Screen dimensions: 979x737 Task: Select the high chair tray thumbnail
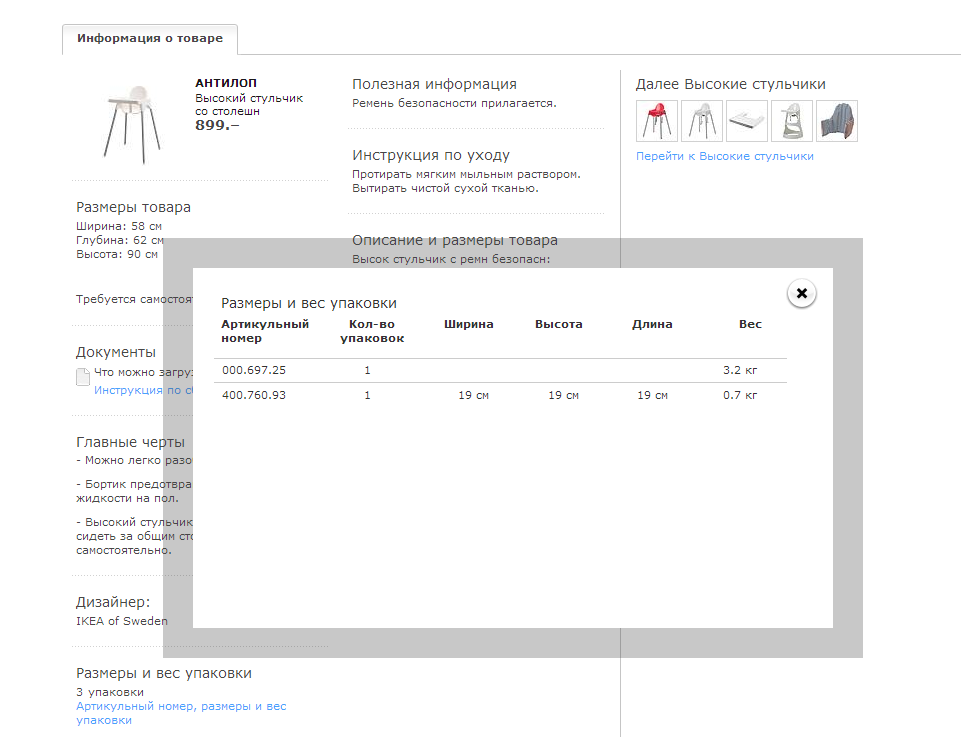pyautogui.click(x=747, y=121)
